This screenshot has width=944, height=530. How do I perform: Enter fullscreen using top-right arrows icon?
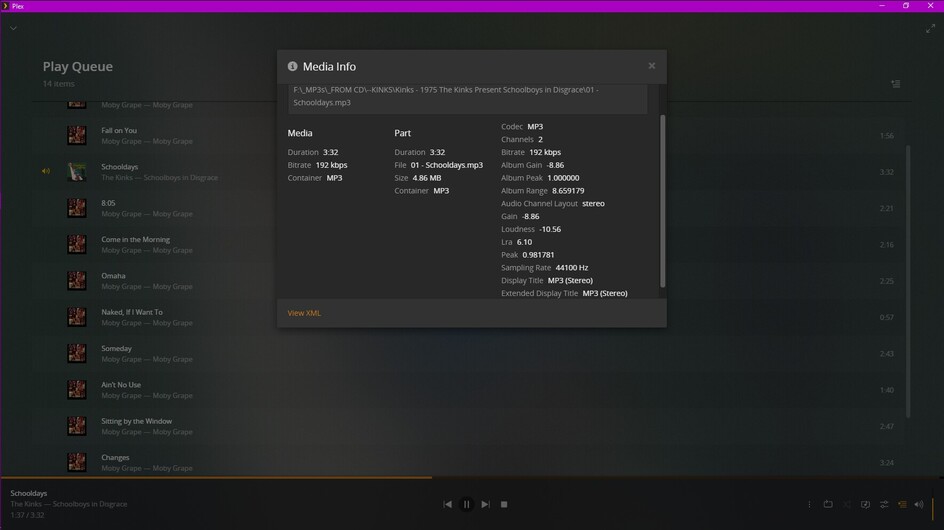tap(930, 28)
